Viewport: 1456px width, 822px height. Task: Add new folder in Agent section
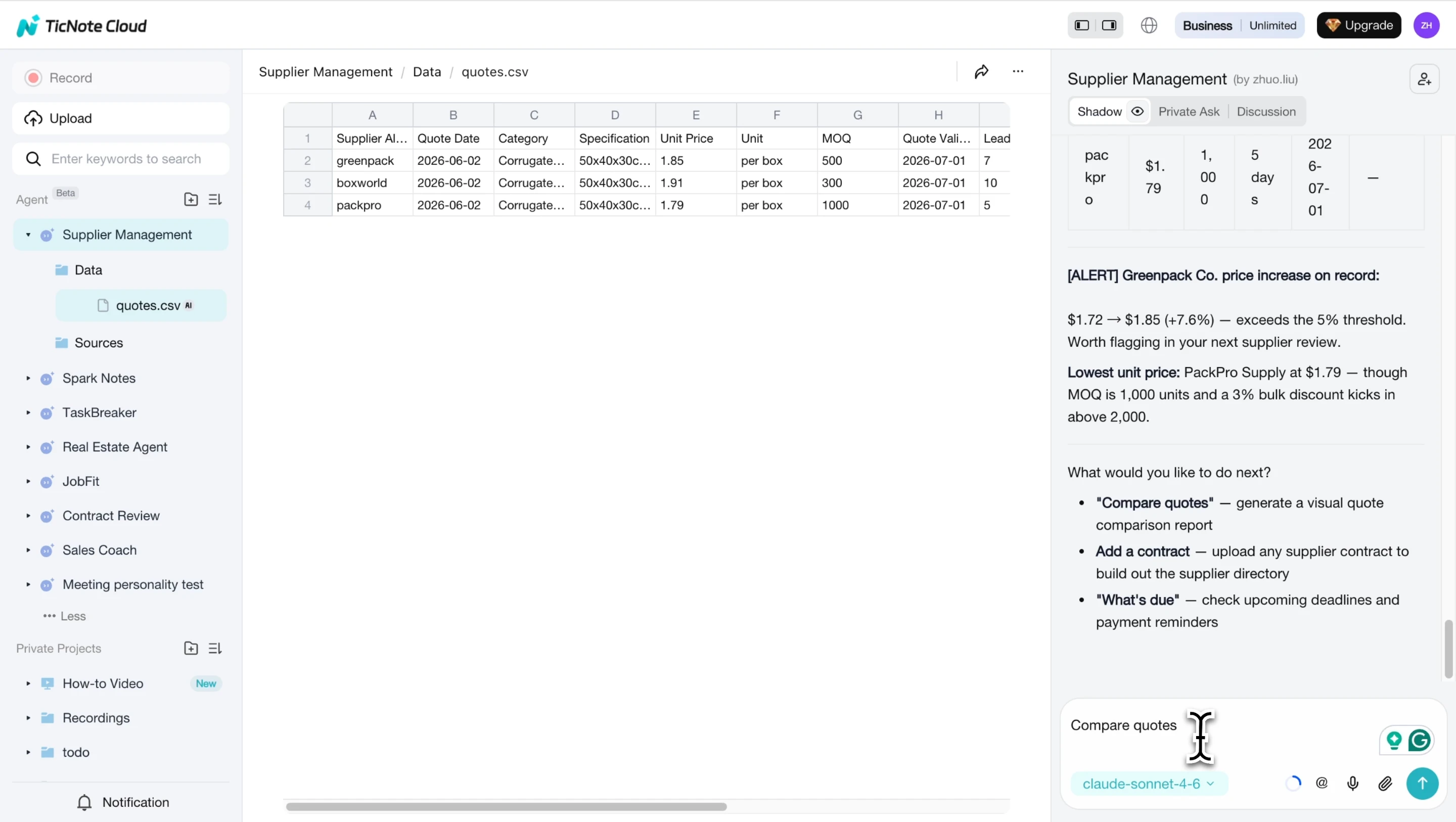coord(191,200)
